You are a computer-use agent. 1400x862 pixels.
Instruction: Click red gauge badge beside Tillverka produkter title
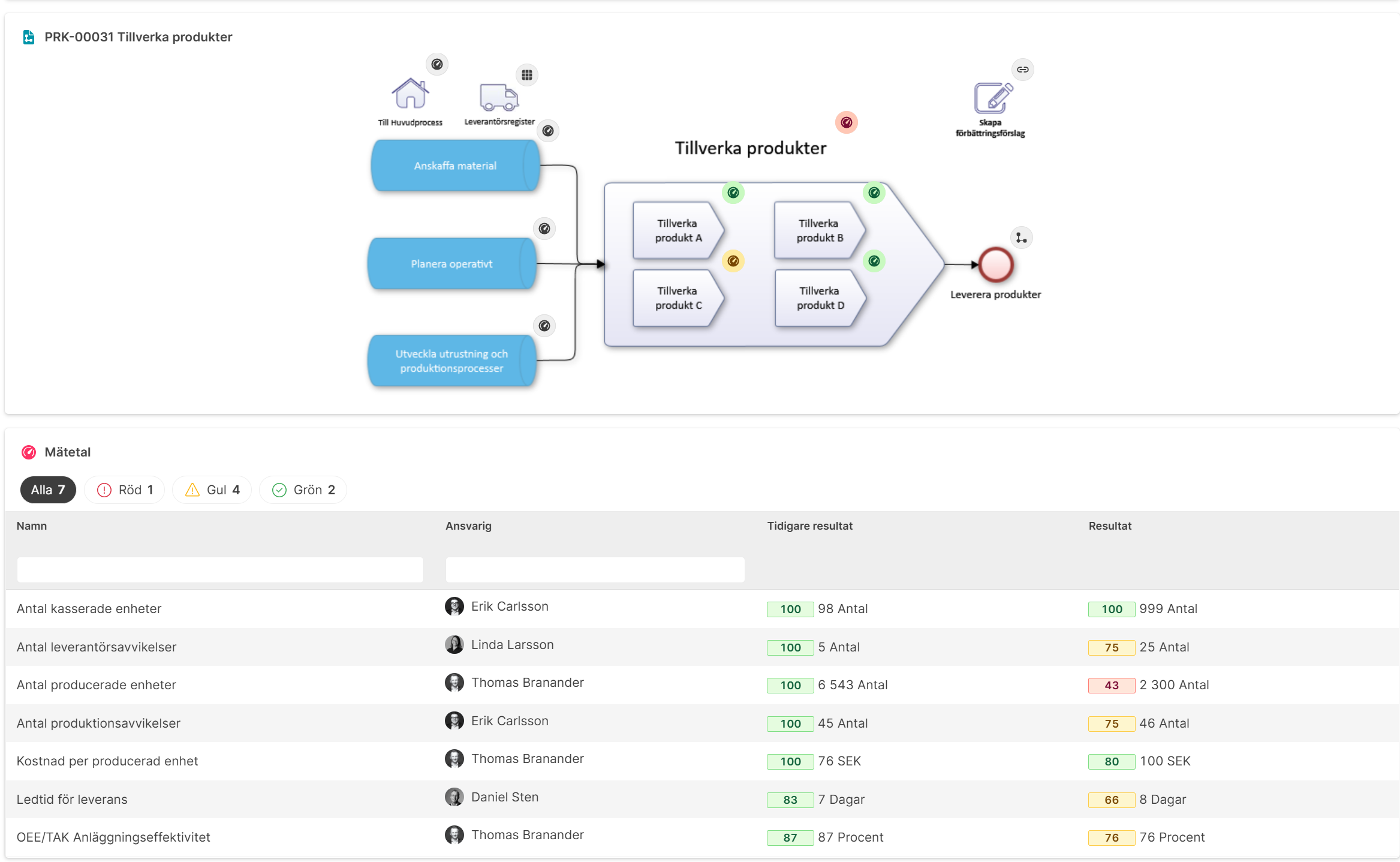[x=846, y=122]
